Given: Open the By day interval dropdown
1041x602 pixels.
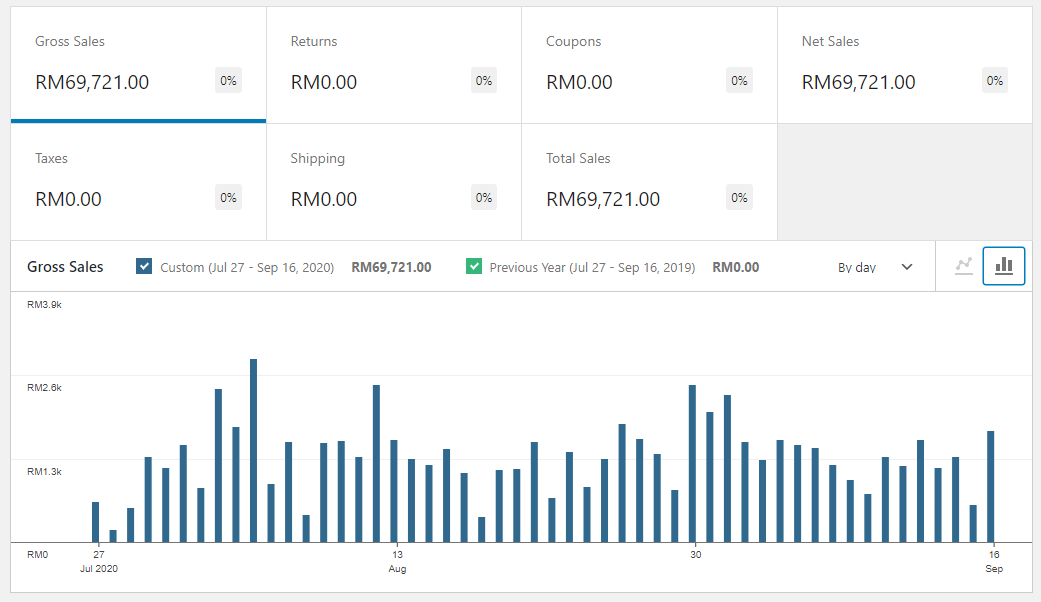Looking at the screenshot, I should click(x=875, y=267).
